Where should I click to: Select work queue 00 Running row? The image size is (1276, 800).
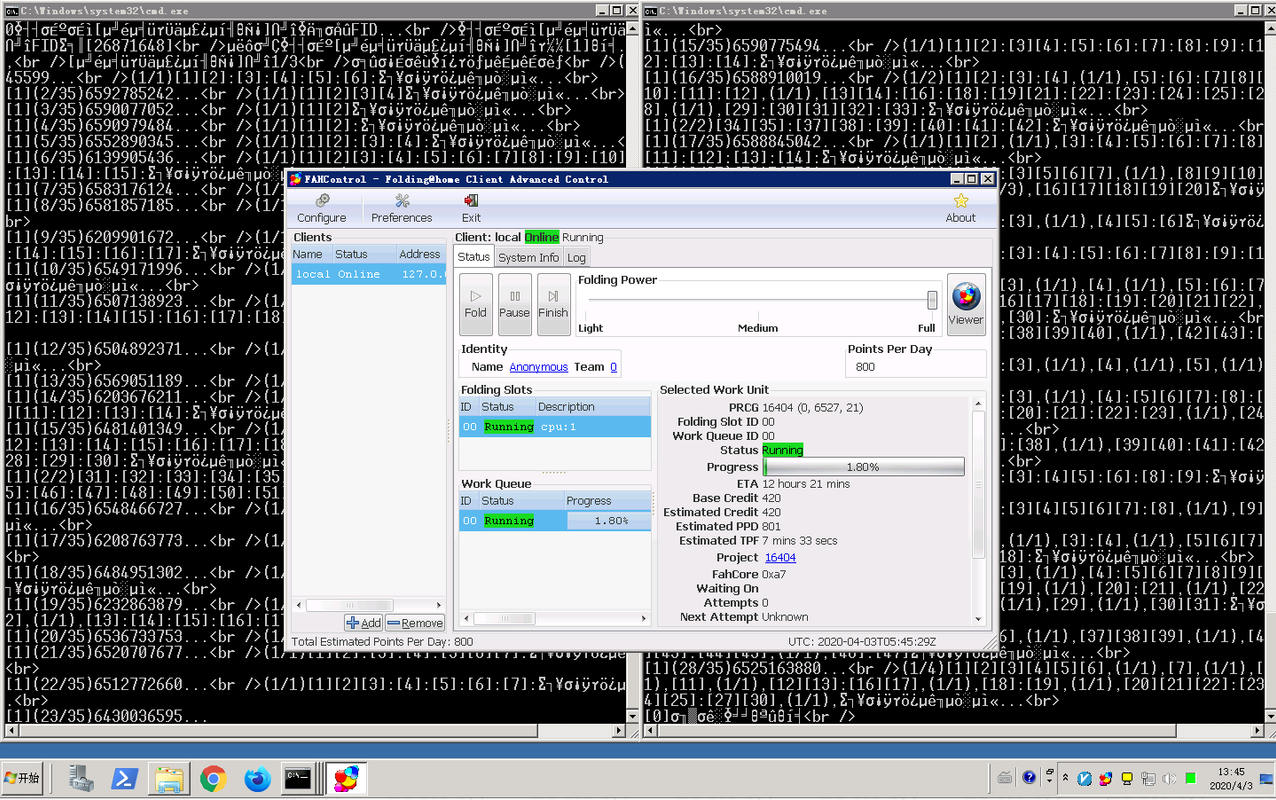555,521
